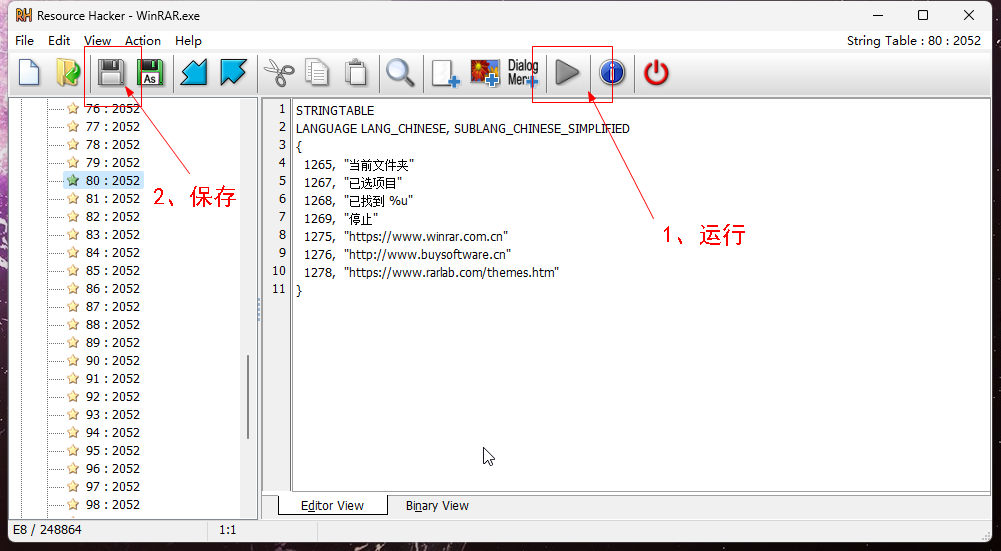Select tree item 96 : 2052
This screenshot has width=1001, height=551.
(113, 469)
